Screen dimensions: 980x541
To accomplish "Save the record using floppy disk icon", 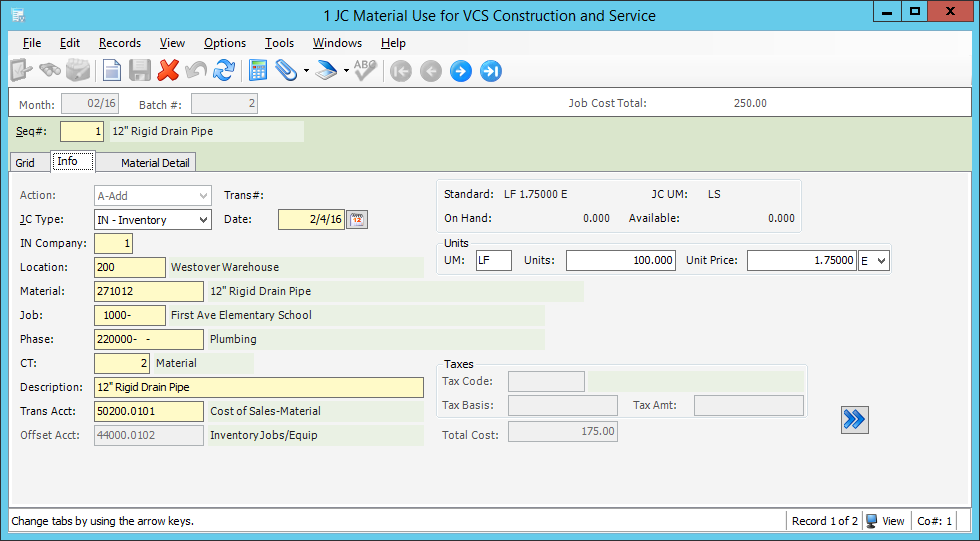I will [140, 71].
